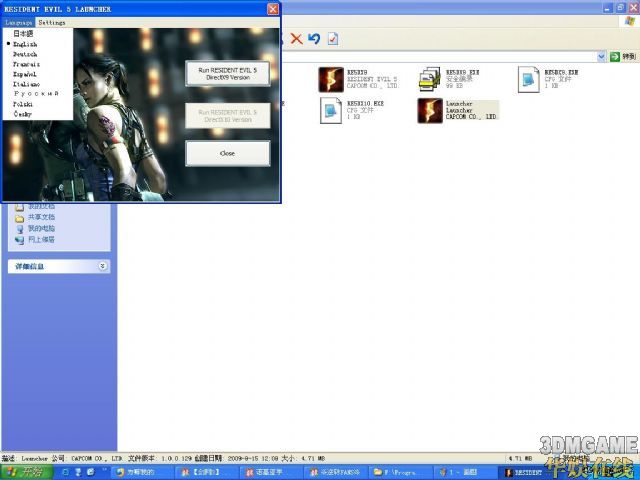Run Resident Evil 5 DirectX9 version
This screenshot has height=480, width=640.
coord(227,74)
